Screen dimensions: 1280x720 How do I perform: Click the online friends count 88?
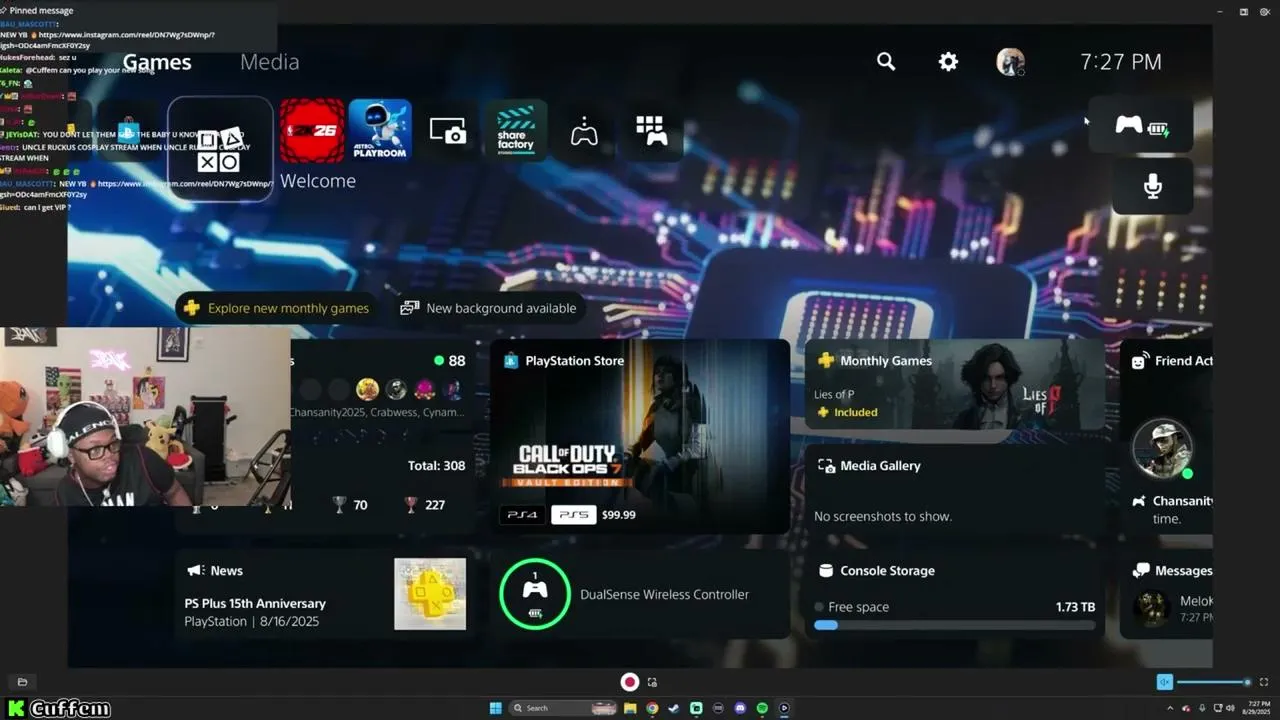[x=450, y=361]
